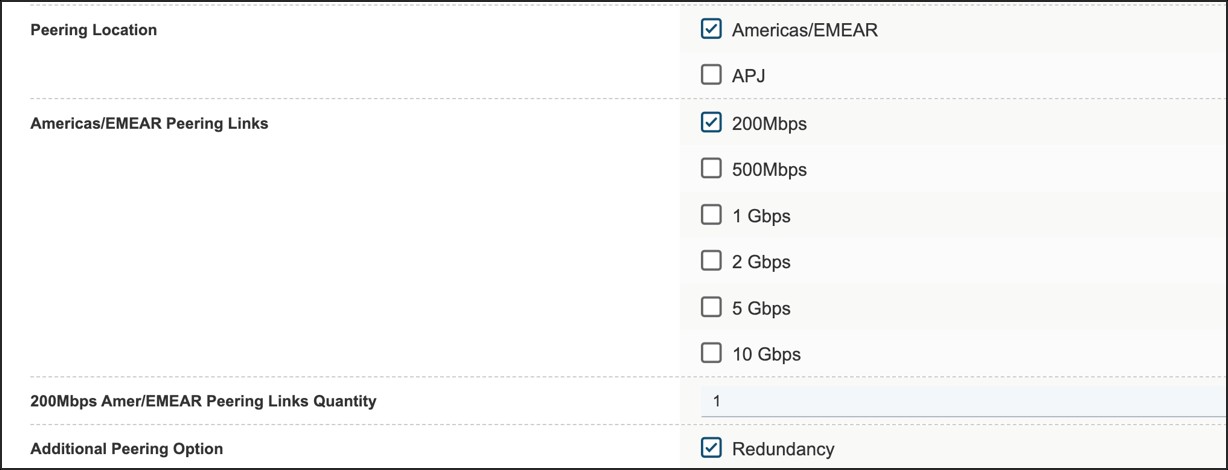Tick the 10 Gbps checkbox

[x=711, y=353]
